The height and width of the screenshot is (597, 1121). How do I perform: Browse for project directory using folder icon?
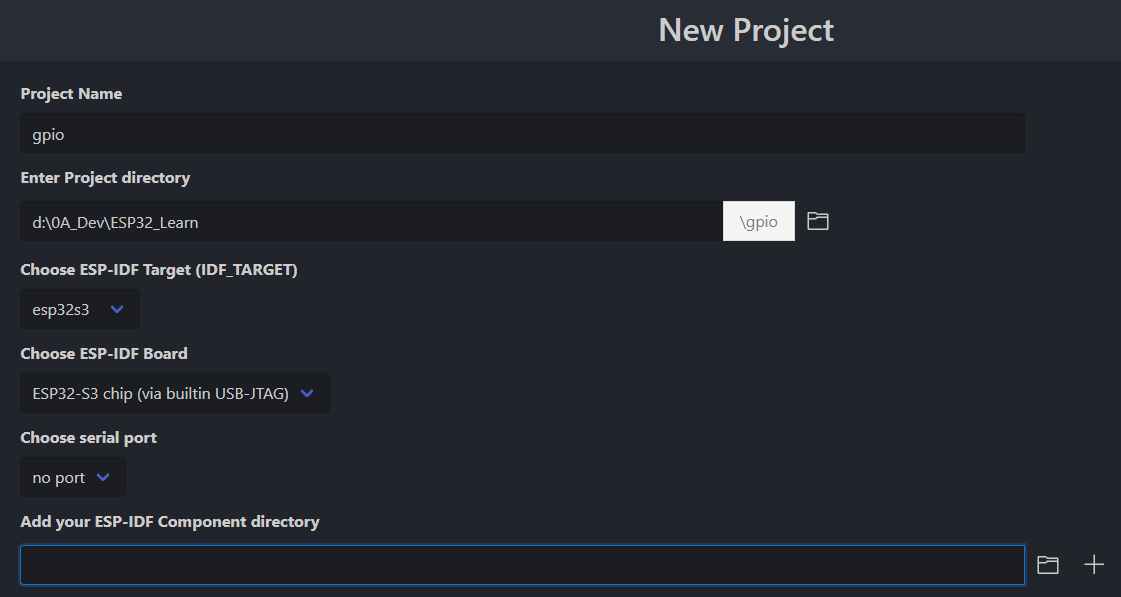[818, 221]
